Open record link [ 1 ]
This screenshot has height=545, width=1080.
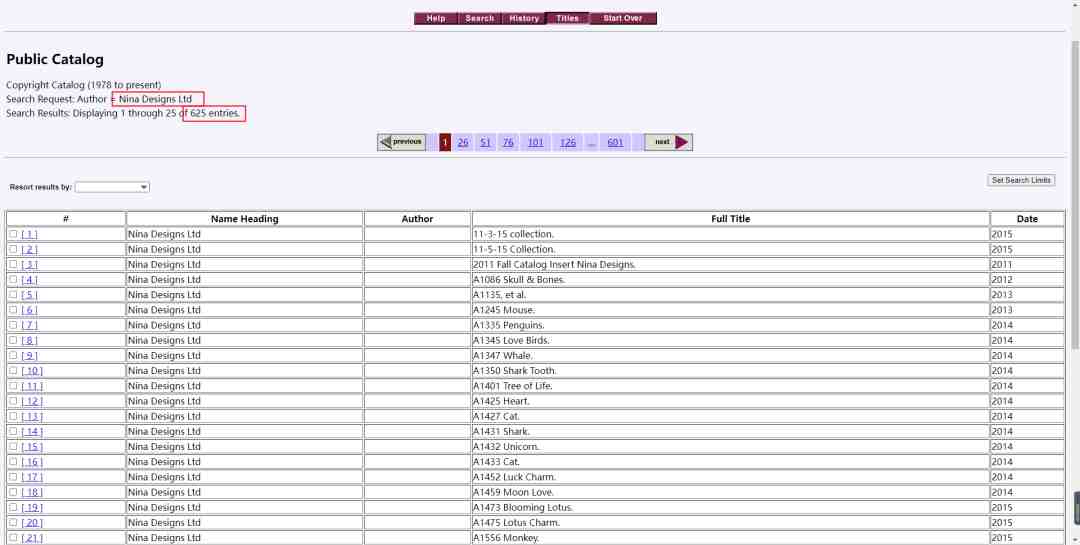pyautogui.click(x=30, y=234)
